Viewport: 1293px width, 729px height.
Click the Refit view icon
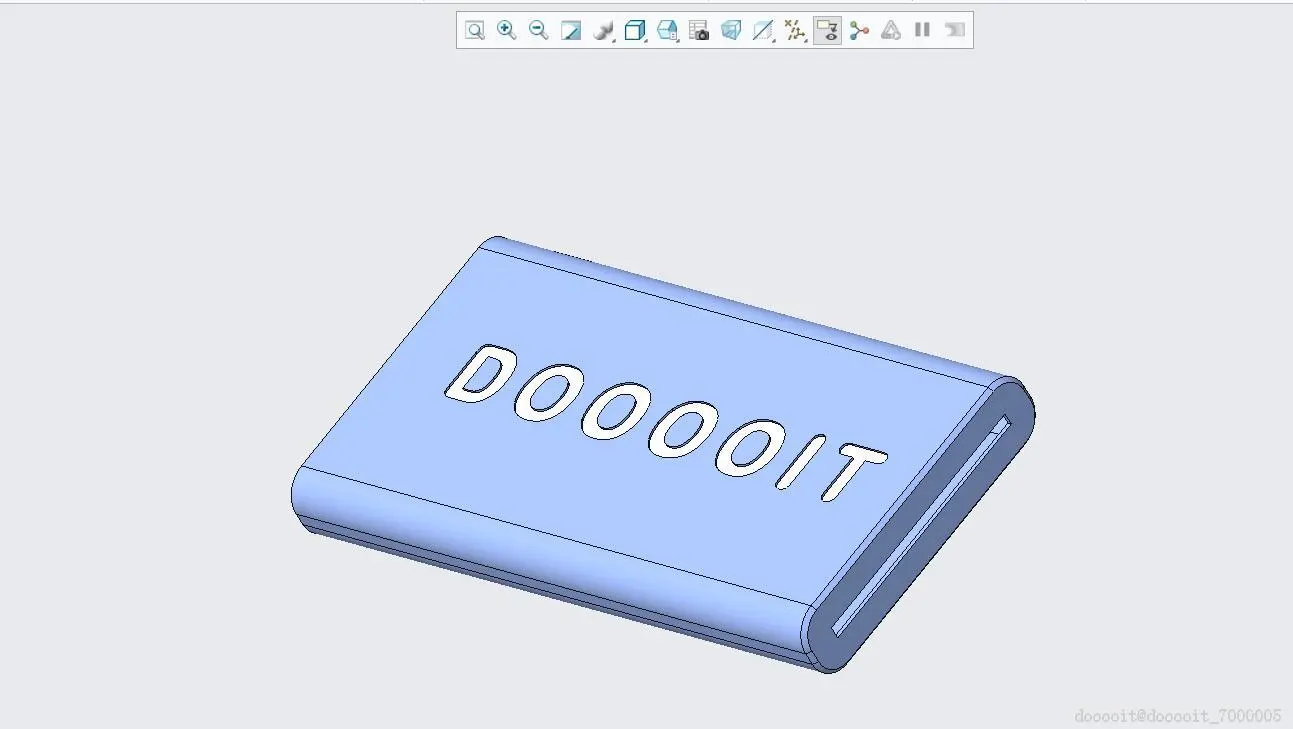pos(475,30)
